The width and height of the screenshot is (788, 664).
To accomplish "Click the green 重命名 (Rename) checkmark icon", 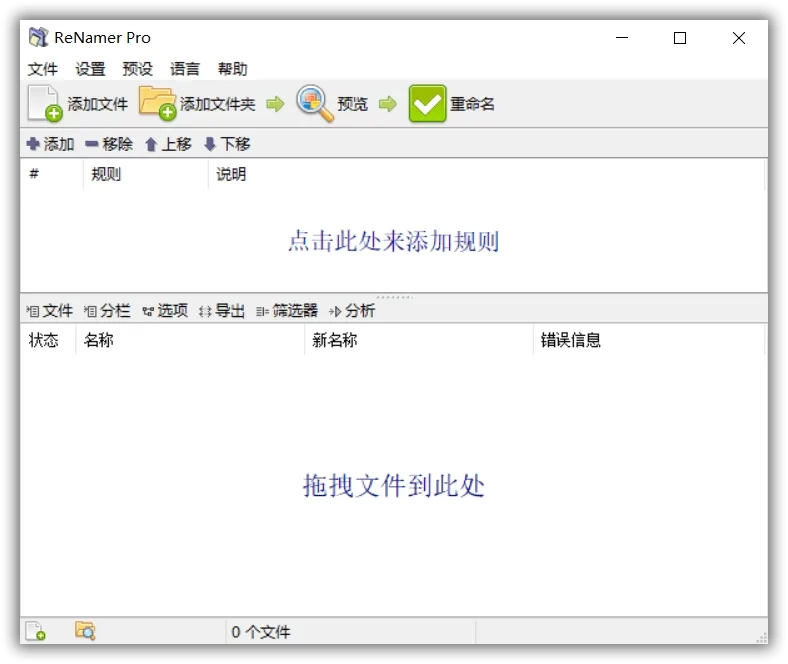I will point(427,104).
